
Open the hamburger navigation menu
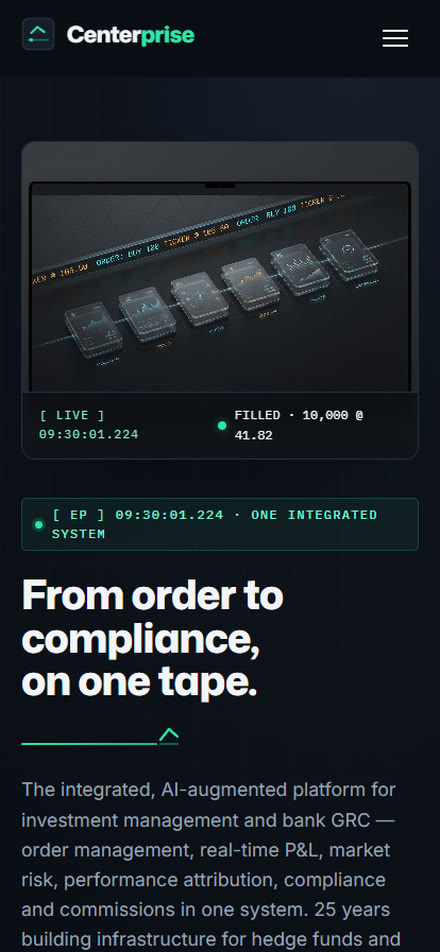coord(395,38)
